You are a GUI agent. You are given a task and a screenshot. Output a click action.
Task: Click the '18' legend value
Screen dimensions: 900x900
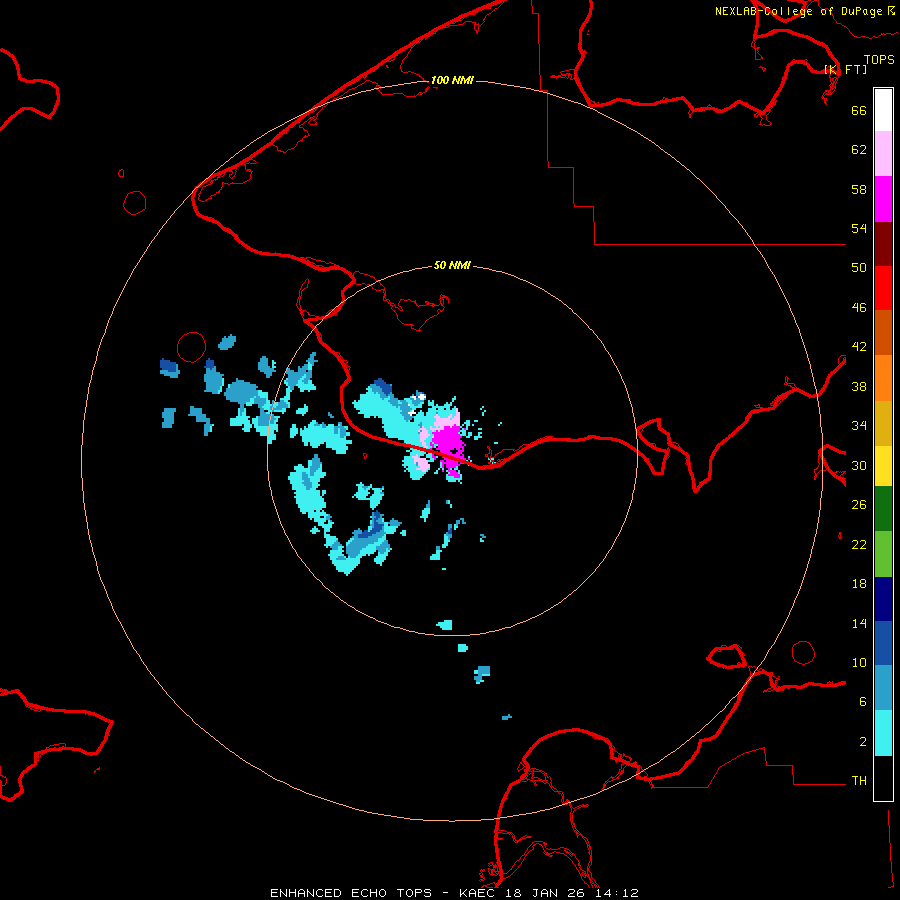click(x=859, y=584)
